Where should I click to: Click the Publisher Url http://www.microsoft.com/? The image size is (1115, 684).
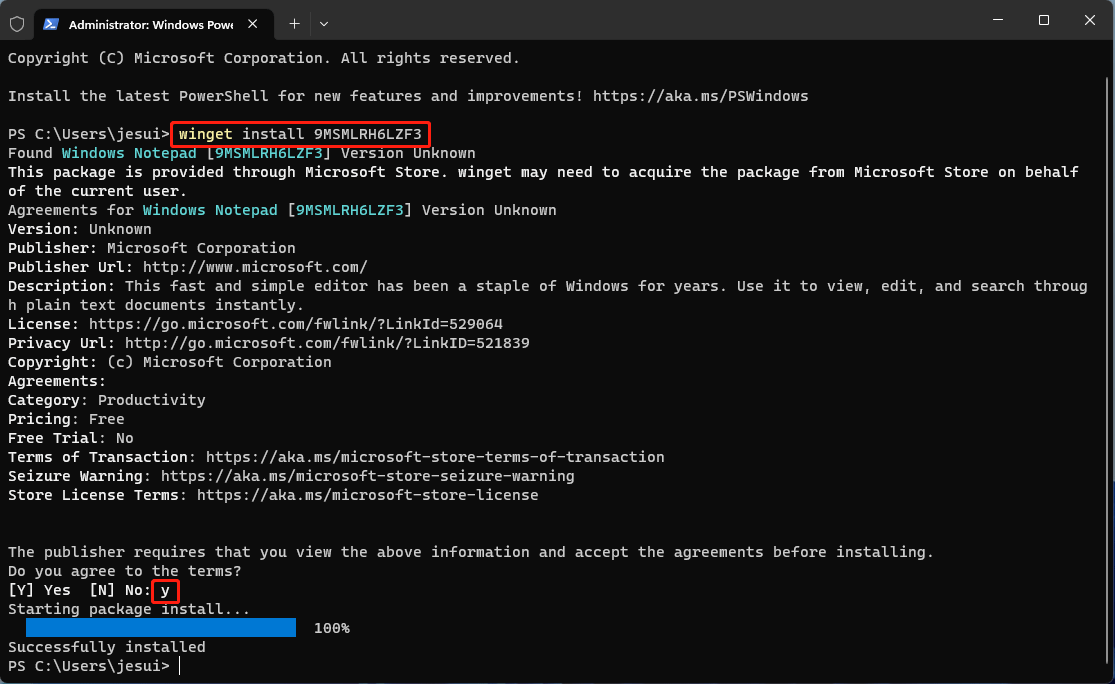tap(255, 267)
